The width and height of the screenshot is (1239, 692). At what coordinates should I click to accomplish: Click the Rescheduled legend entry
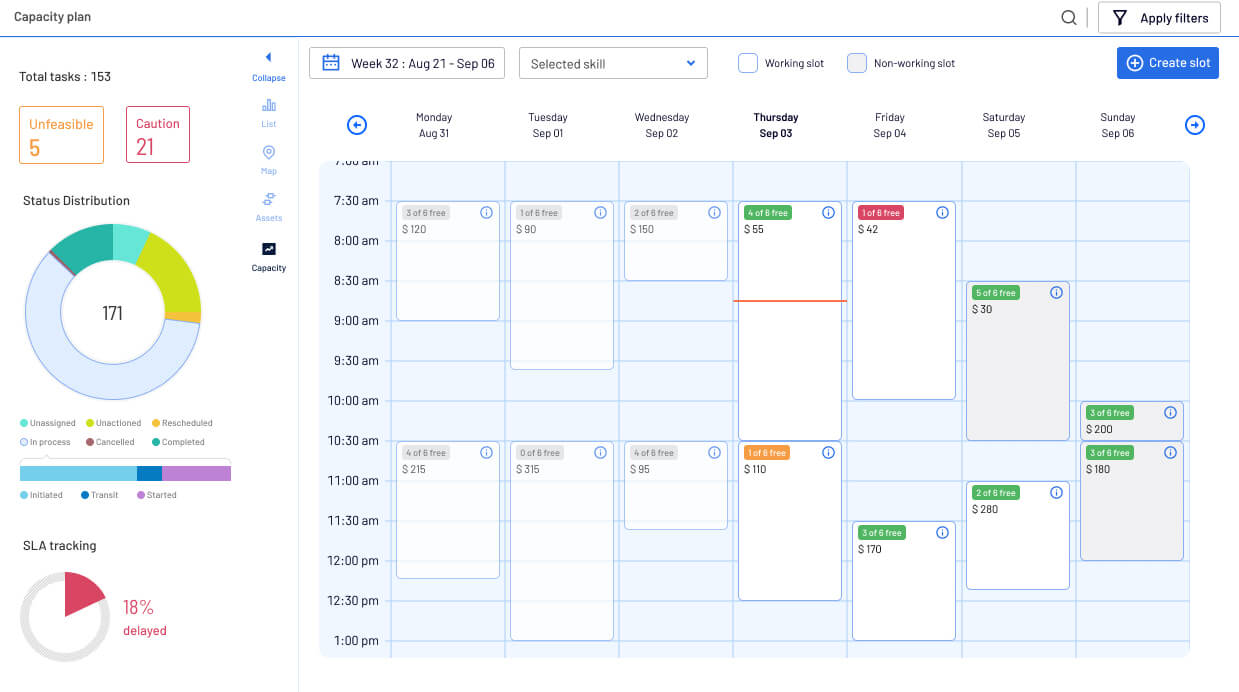pos(181,423)
